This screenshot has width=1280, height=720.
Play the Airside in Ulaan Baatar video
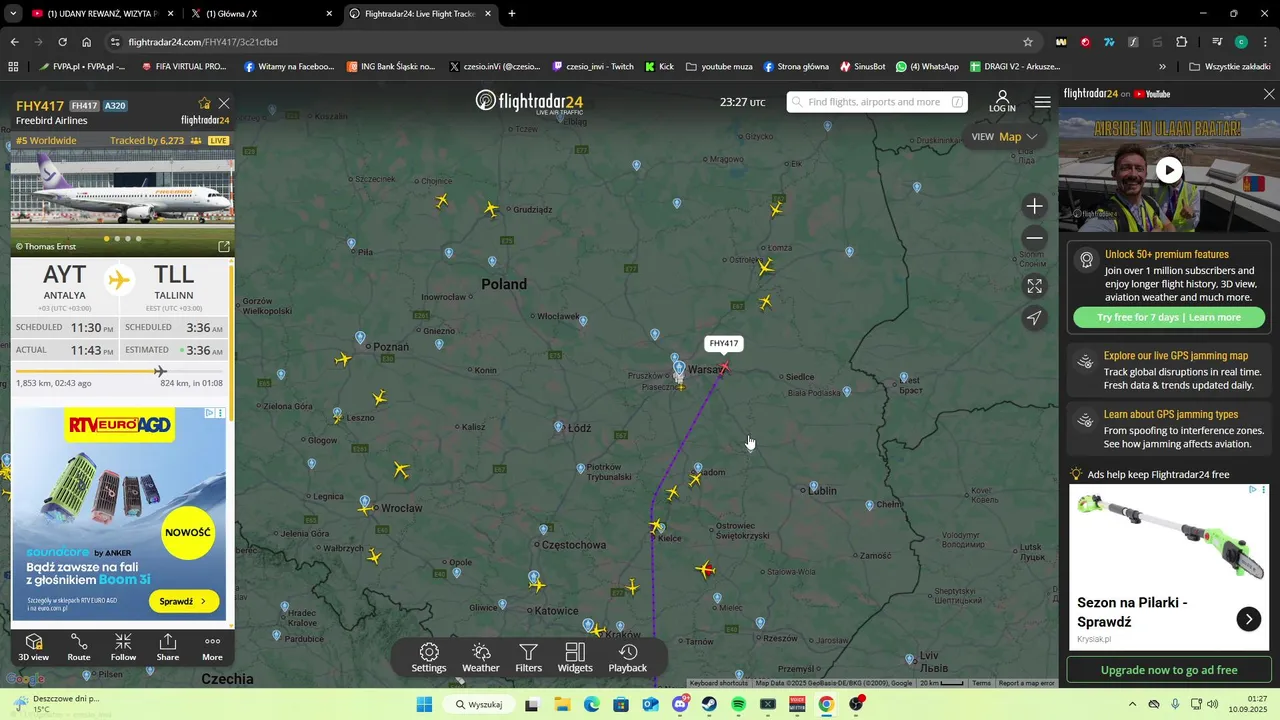[x=1169, y=170]
